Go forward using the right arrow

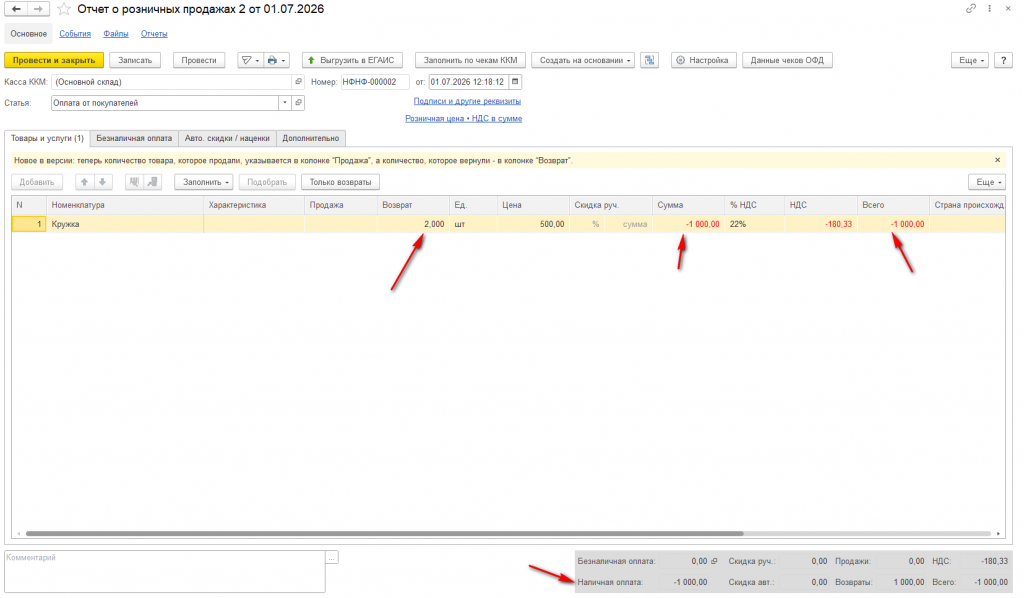(38, 9)
